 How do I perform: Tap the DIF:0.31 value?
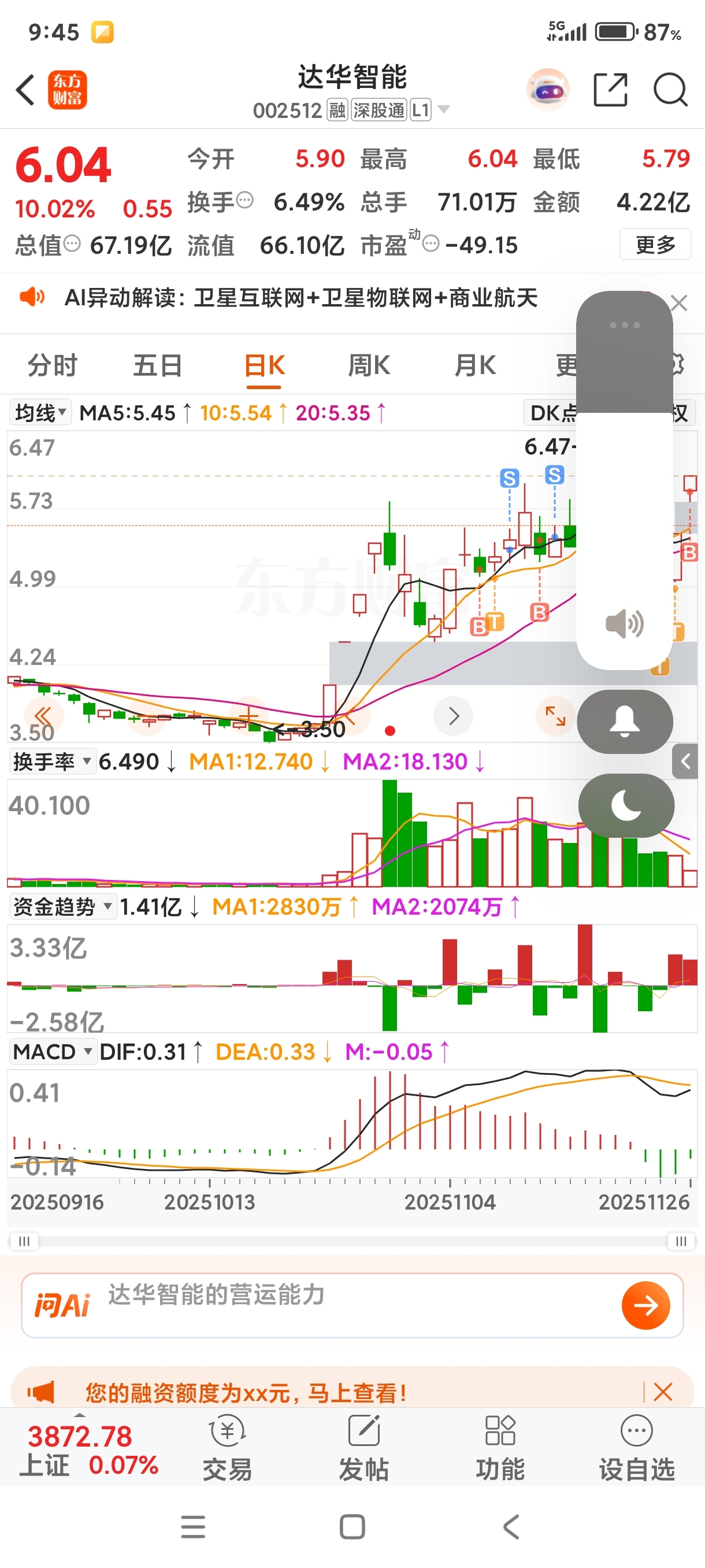143,1051
